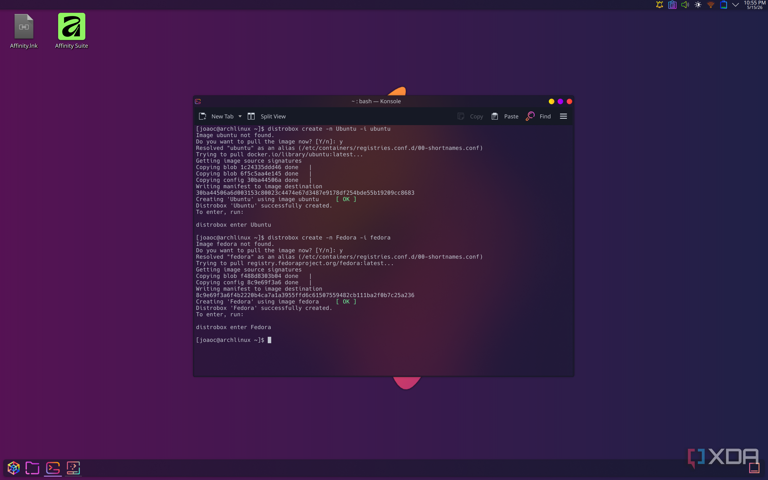
Task: Click 'distrobox create -n Ubuntu -i ubuntu' command line
Action: pos(329,129)
